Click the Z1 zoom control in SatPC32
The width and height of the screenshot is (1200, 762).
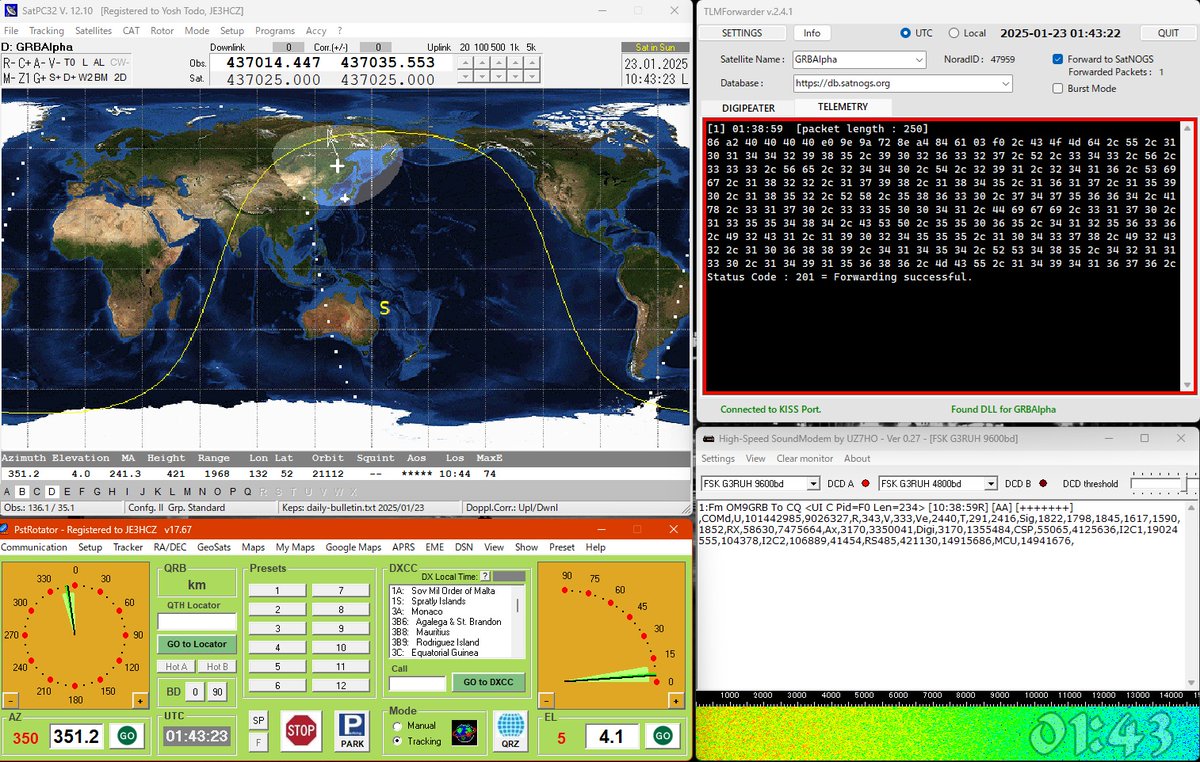pyautogui.click(x=24, y=78)
